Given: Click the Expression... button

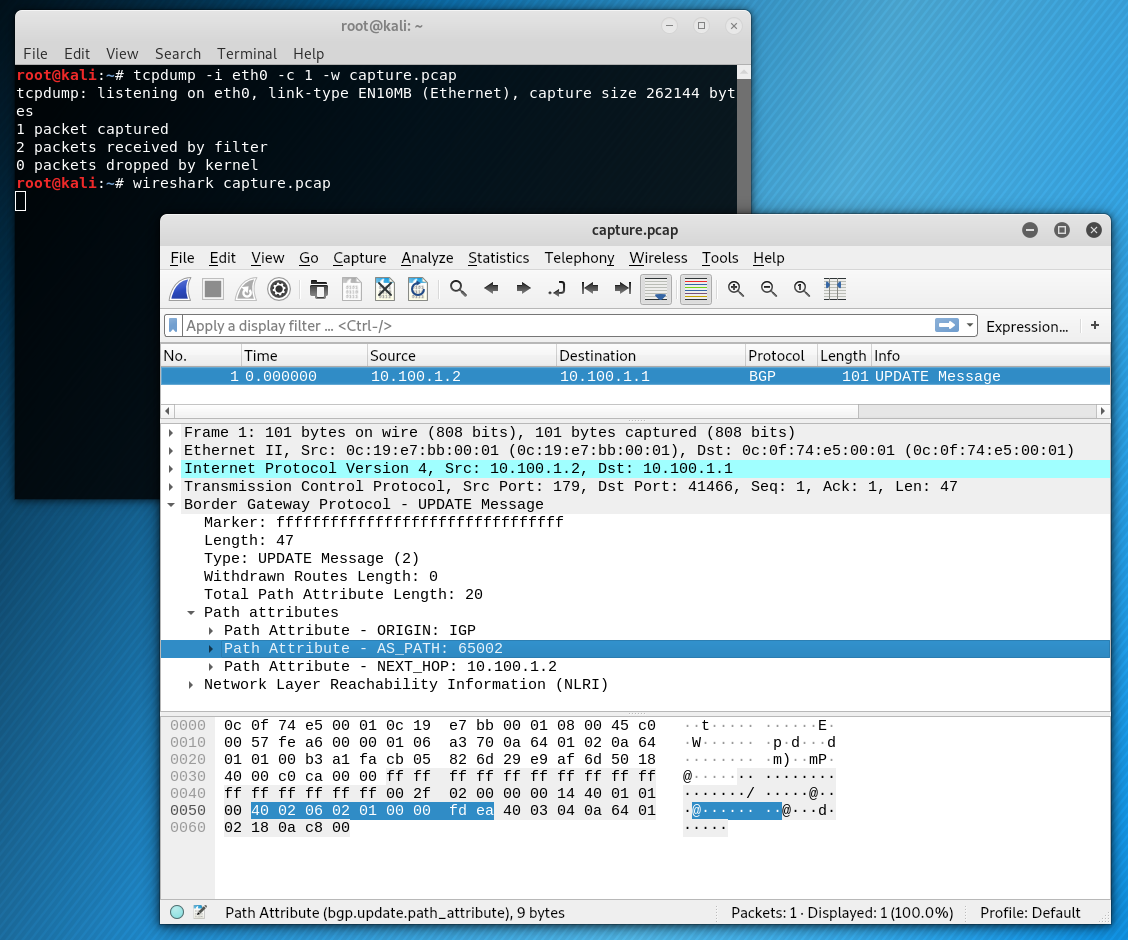Looking at the screenshot, I should pyautogui.click(x=1026, y=326).
